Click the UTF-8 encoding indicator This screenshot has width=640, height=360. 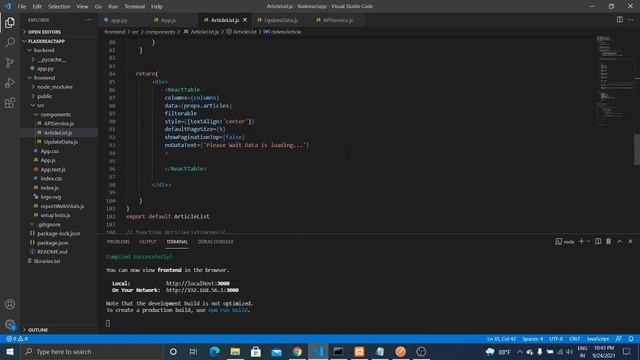click(x=556, y=339)
